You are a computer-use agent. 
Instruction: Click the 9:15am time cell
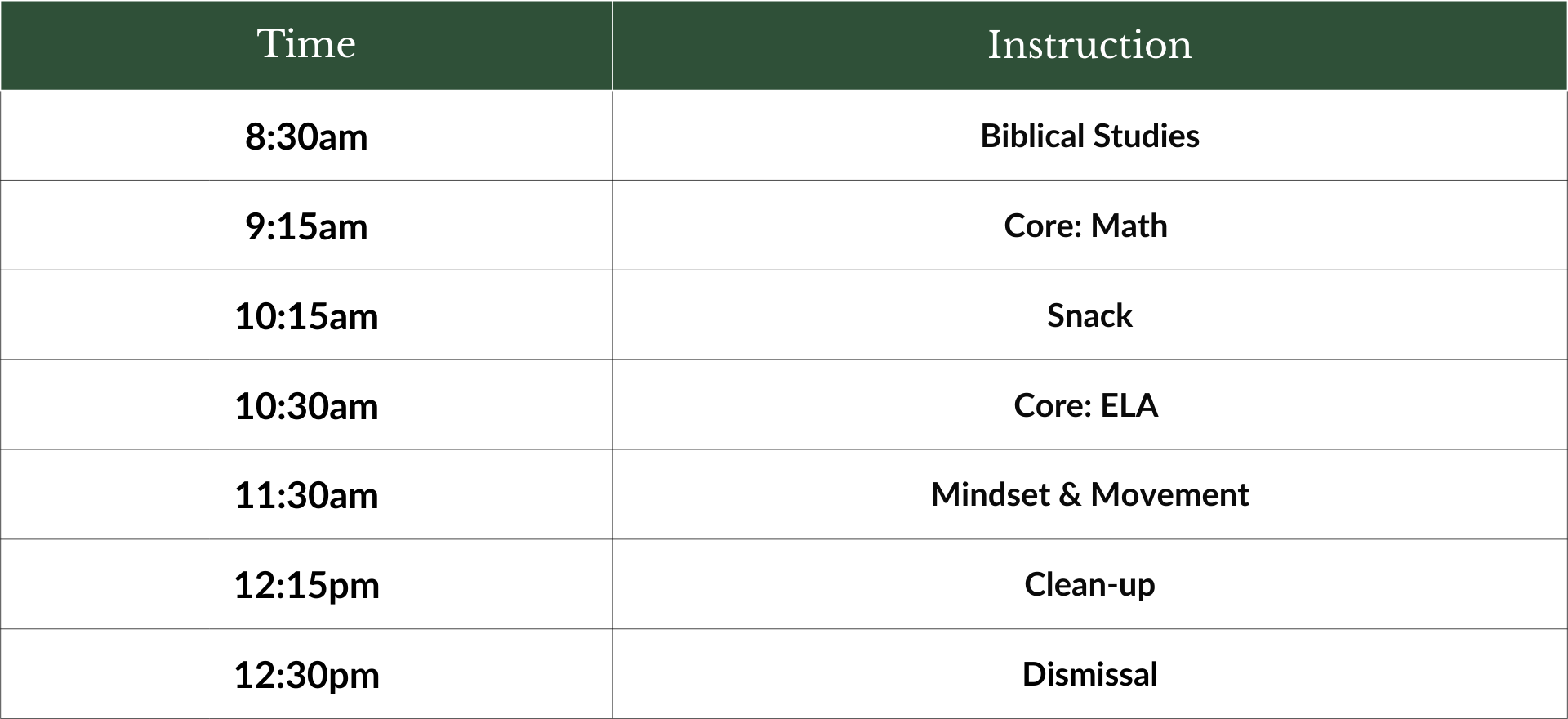point(306,225)
